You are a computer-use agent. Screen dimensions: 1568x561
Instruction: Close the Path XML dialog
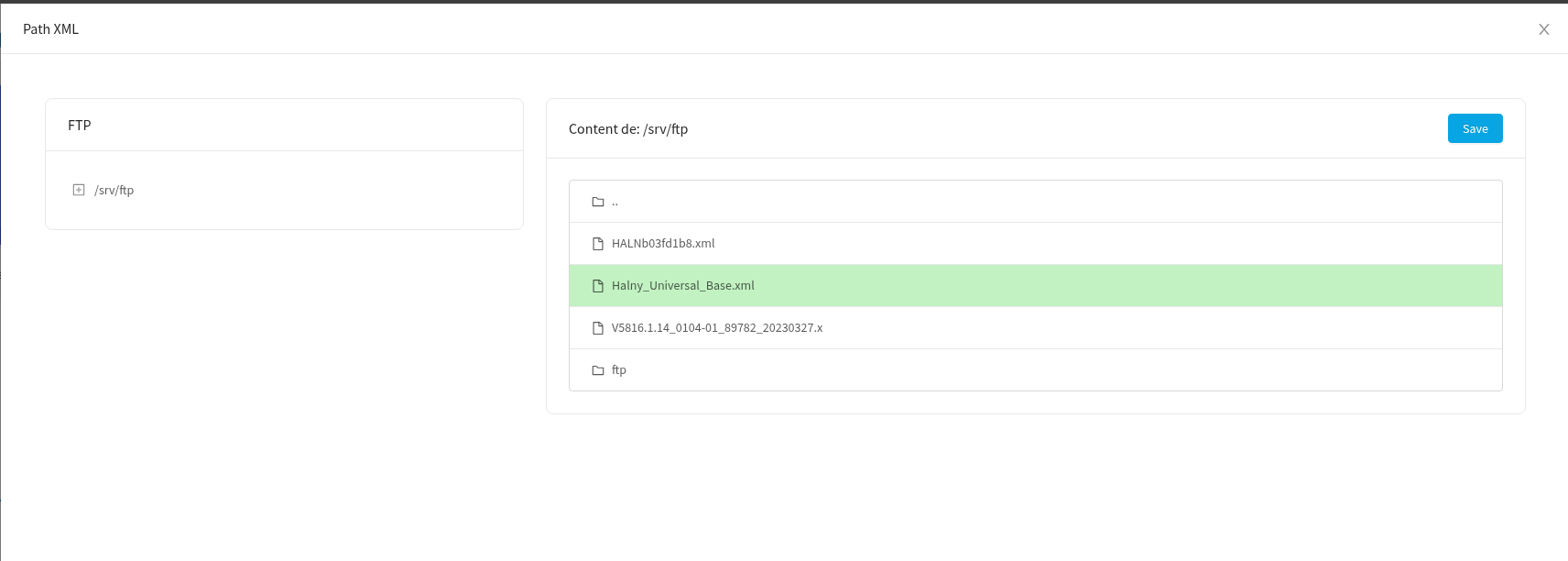point(1544,29)
